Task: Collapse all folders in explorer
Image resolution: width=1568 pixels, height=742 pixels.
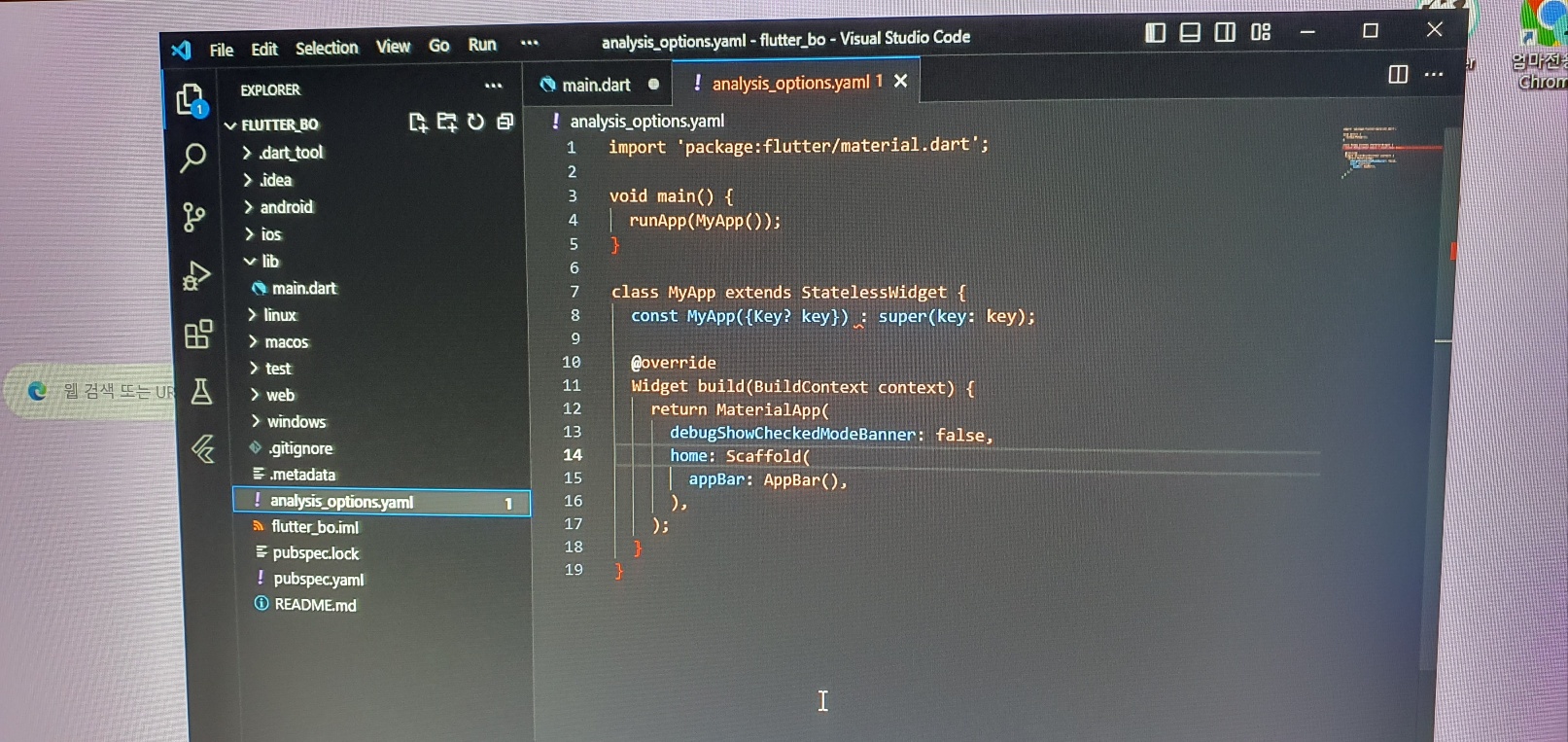Action: click(x=505, y=122)
